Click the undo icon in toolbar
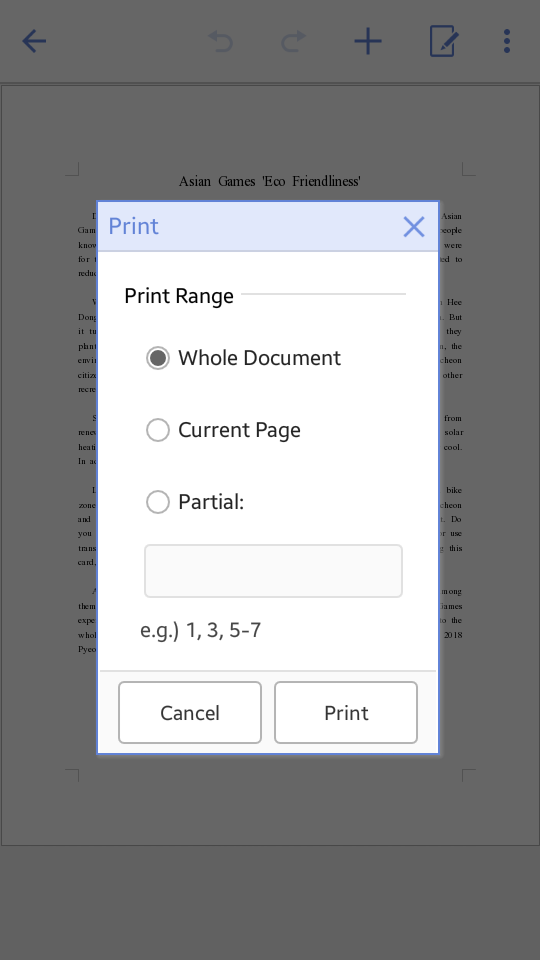Image resolution: width=540 pixels, height=960 pixels. [x=220, y=42]
